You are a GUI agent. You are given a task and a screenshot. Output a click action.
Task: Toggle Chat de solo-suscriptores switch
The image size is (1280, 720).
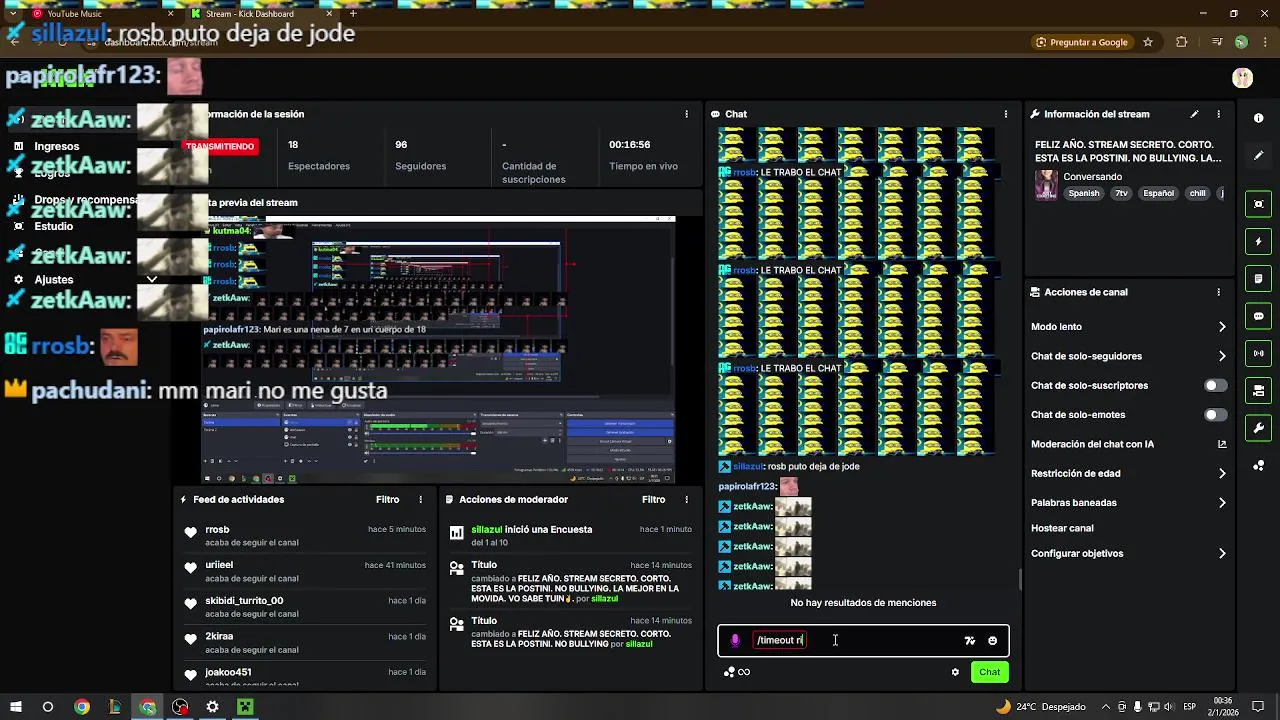click(x=1215, y=385)
